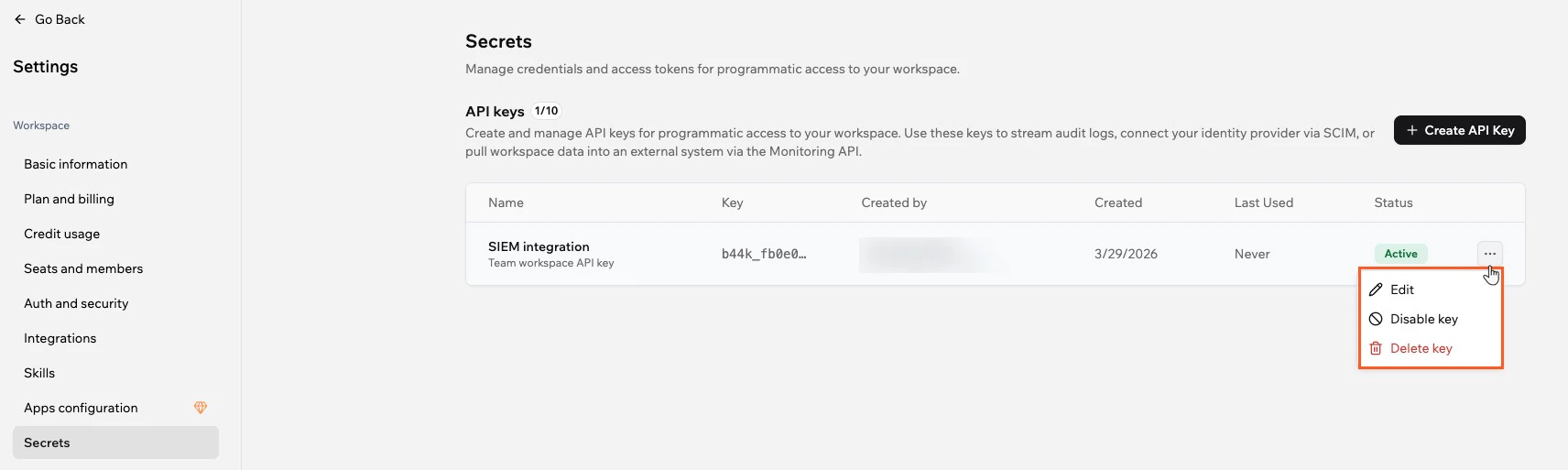Click the red trash icon for Delete key
Screen dimensions: 1568x470
pos(1376,348)
